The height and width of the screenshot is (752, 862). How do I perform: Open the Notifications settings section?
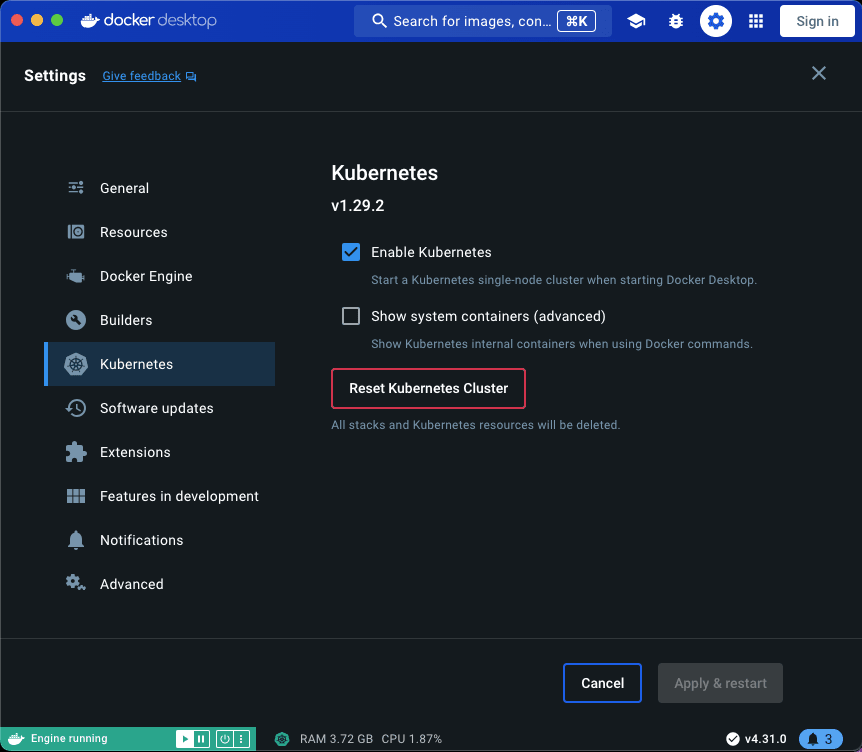point(159,540)
